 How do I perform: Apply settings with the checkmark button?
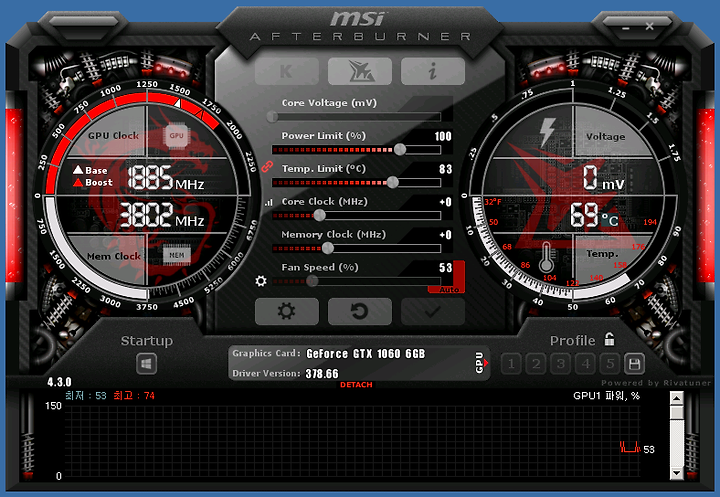433,311
